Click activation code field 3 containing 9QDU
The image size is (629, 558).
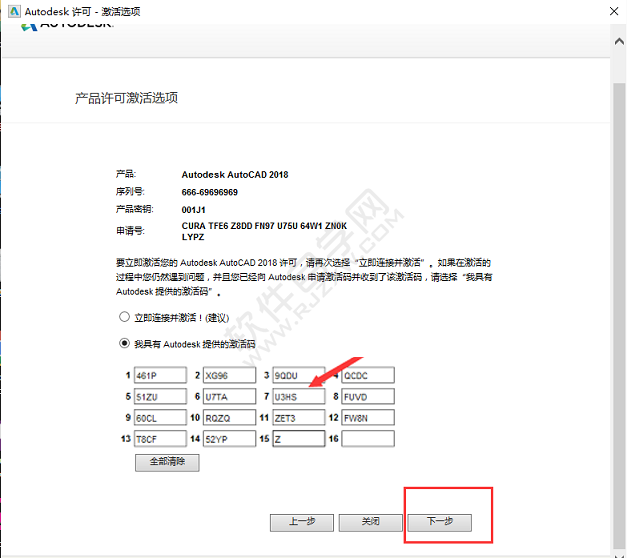pos(299,375)
